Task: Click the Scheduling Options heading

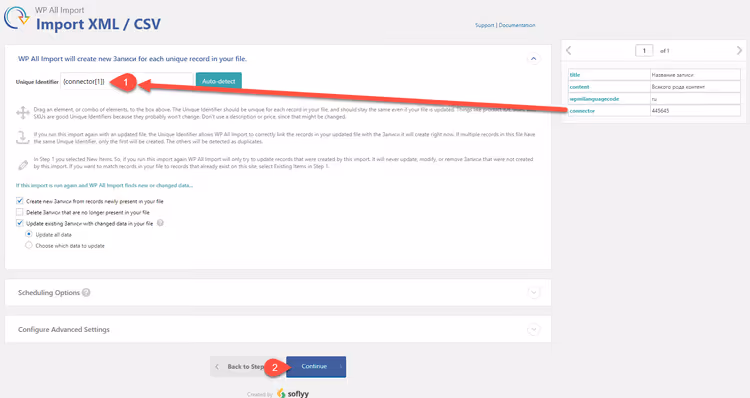Action: 49,292
